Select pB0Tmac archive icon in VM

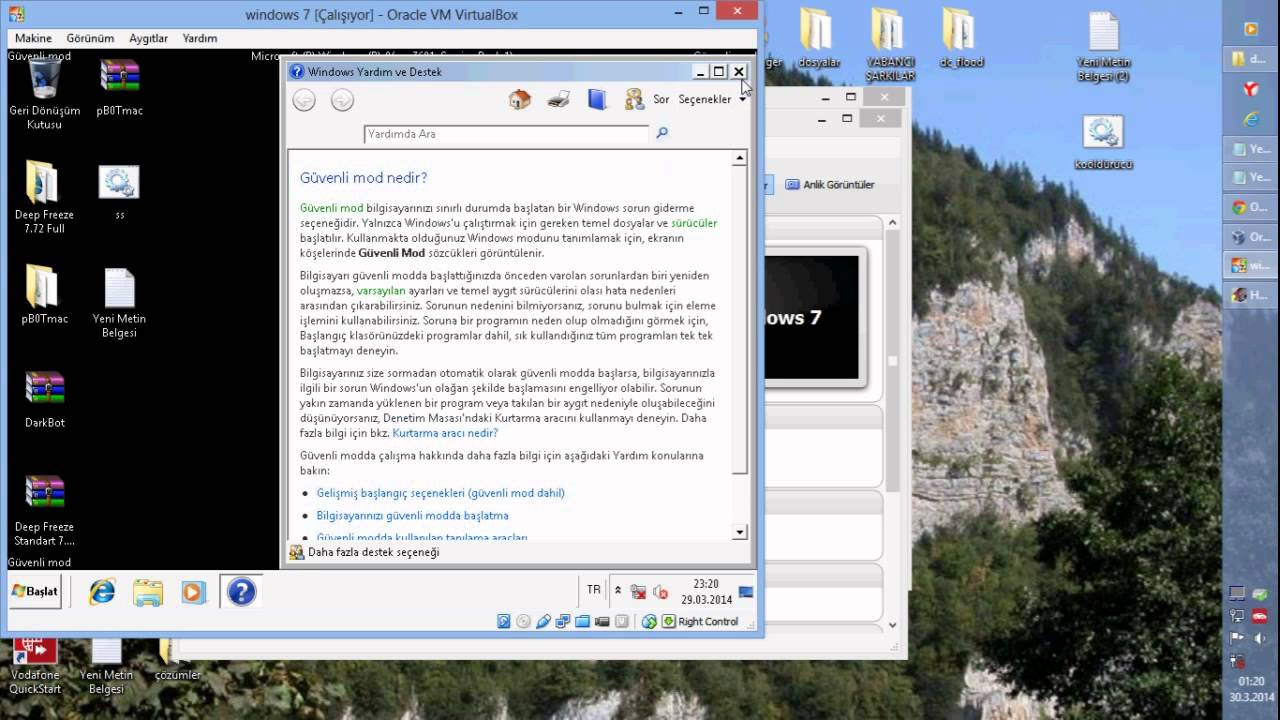click(120, 88)
